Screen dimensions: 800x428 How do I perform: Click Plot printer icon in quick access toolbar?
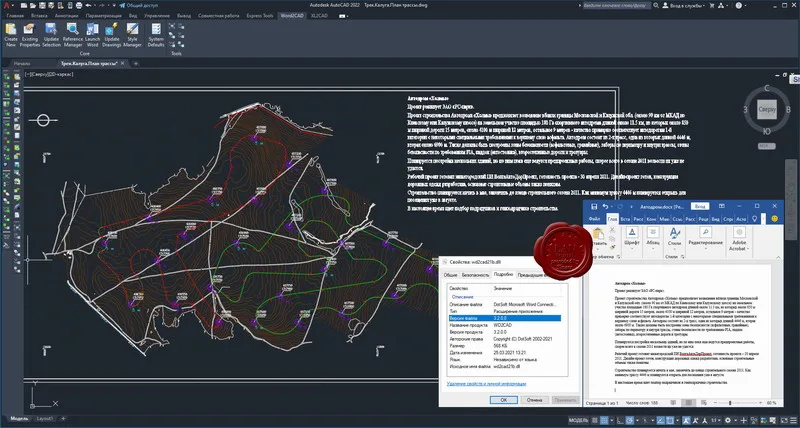[x=79, y=5]
